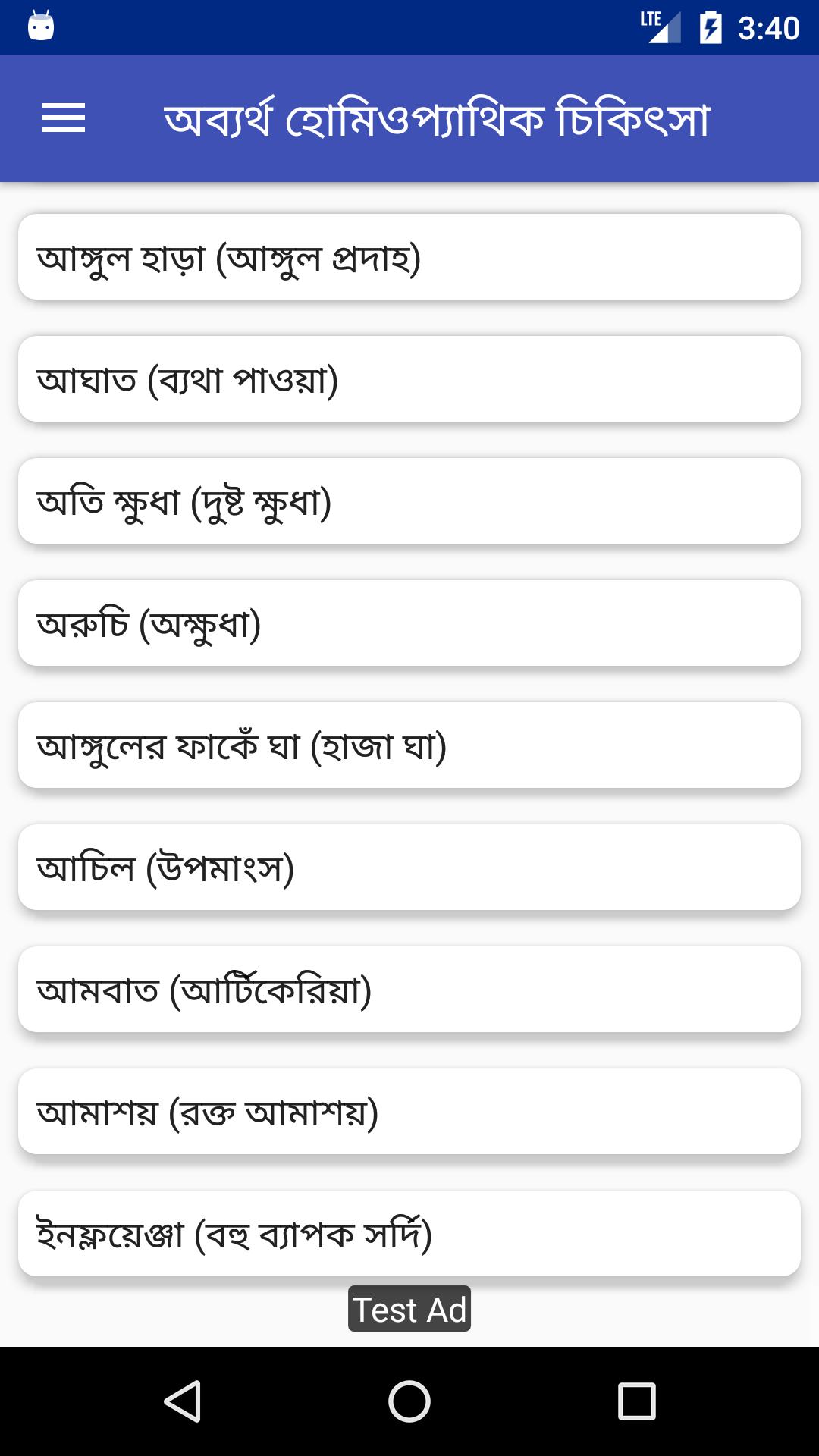This screenshot has height=1456, width=819.
Task: Tap the debug robot notification icon
Action: [x=41, y=27]
